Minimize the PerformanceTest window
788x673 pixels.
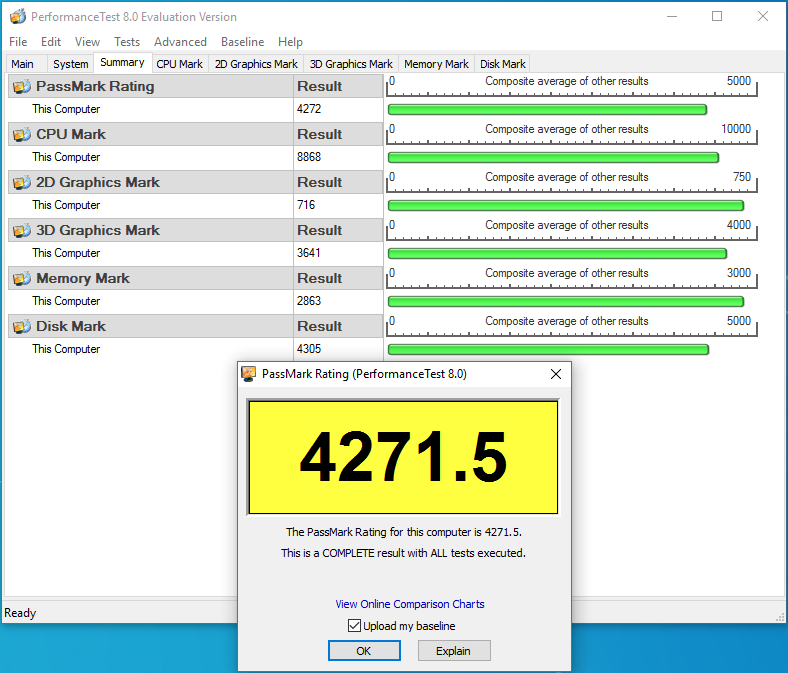pos(672,17)
